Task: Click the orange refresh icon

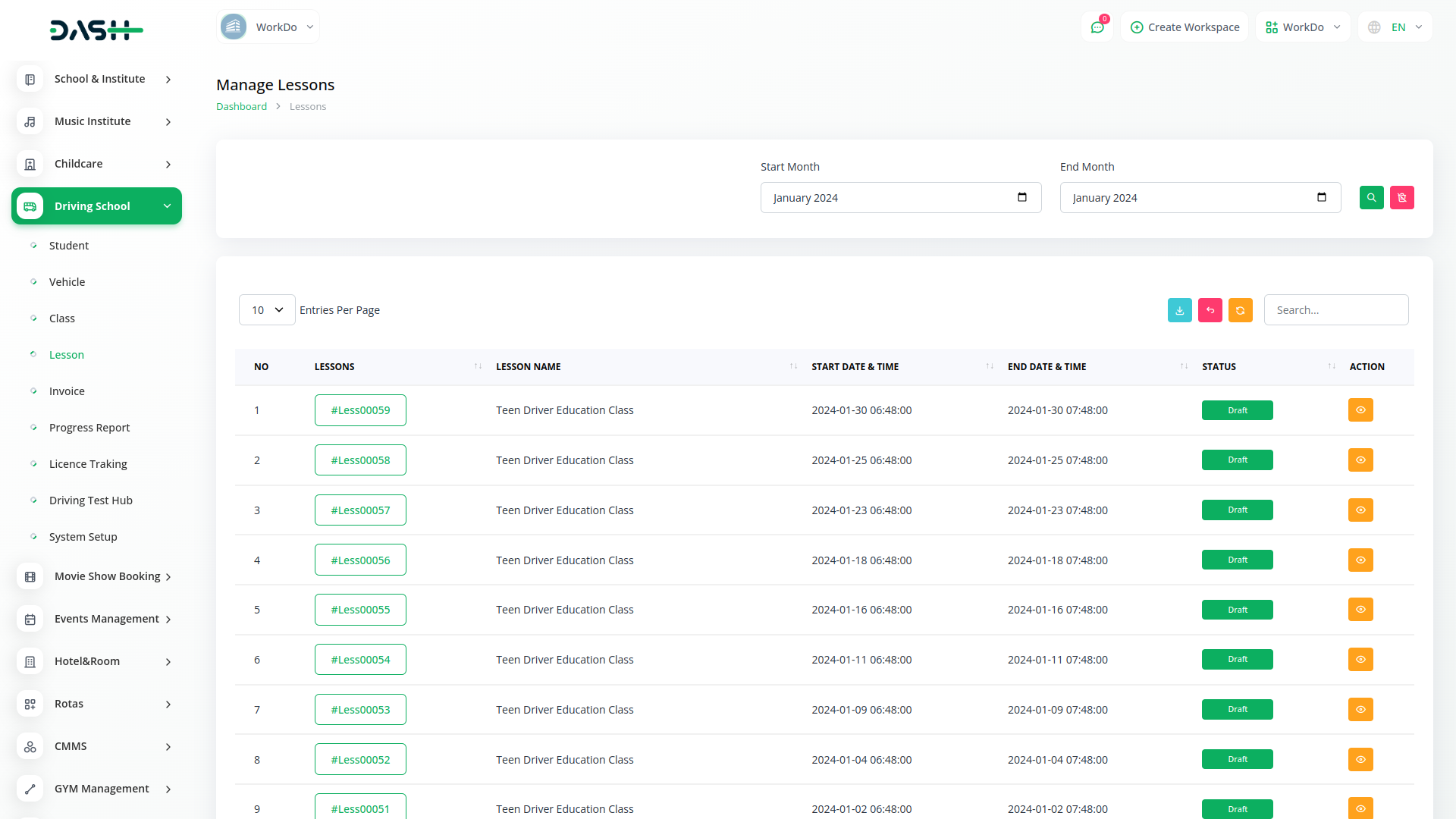Action: tap(1240, 310)
